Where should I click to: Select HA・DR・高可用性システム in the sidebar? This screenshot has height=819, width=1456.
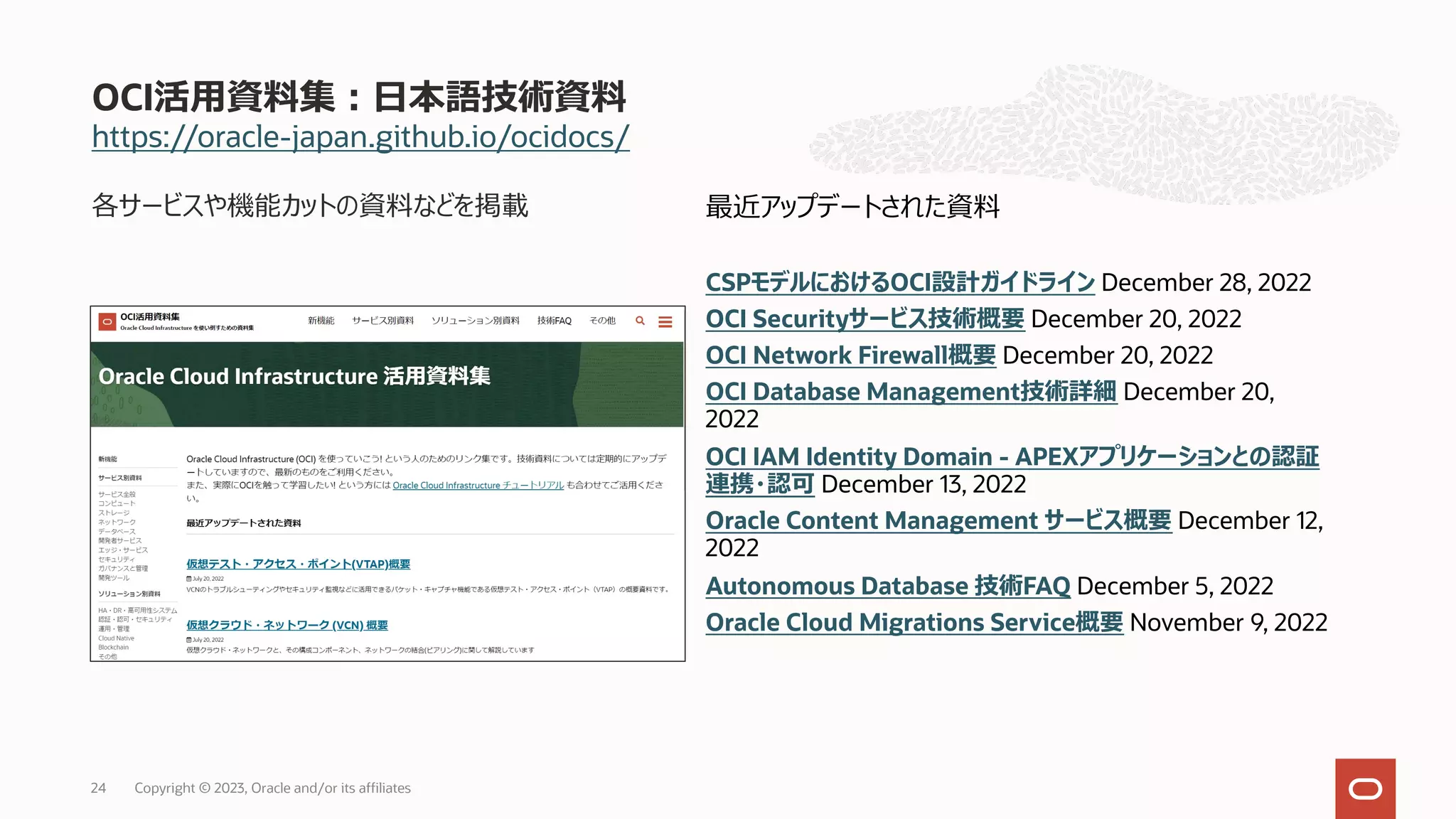[138, 610]
